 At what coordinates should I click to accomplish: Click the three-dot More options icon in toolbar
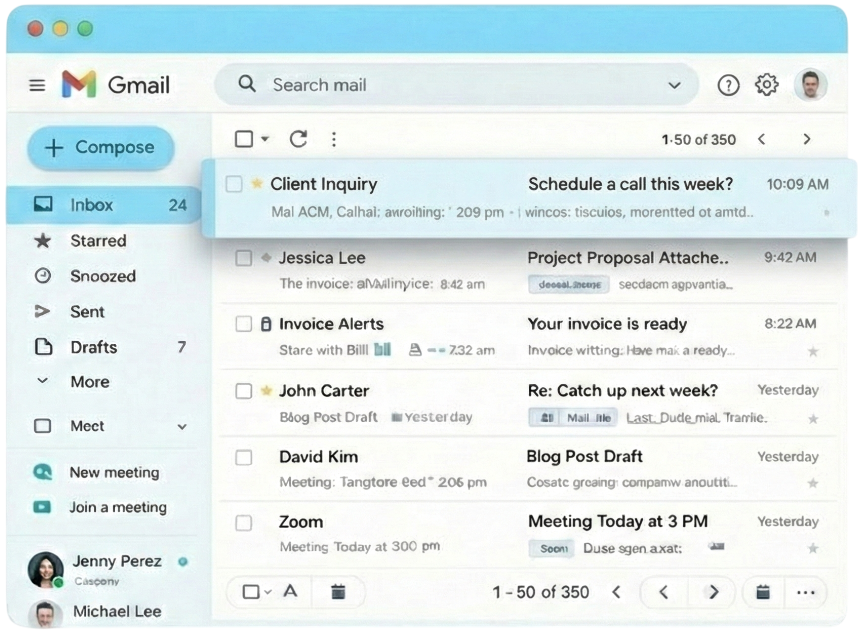point(334,139)
